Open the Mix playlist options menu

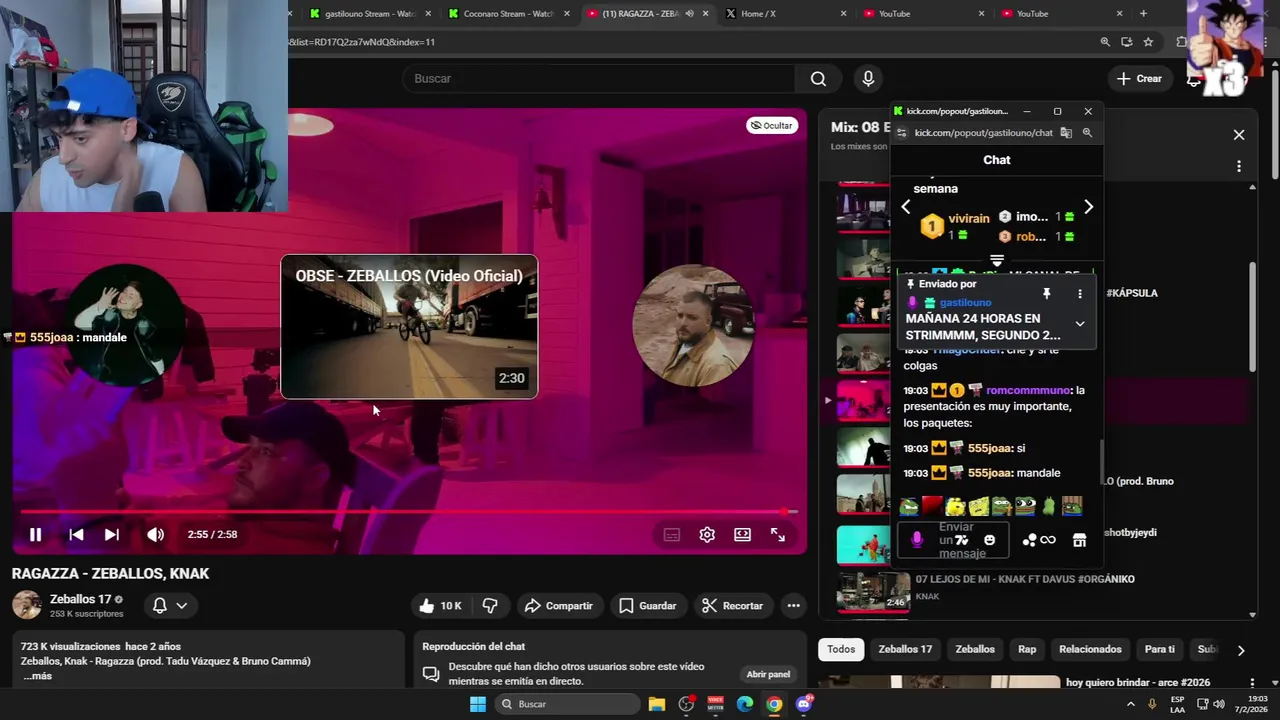click(1239, 166)
